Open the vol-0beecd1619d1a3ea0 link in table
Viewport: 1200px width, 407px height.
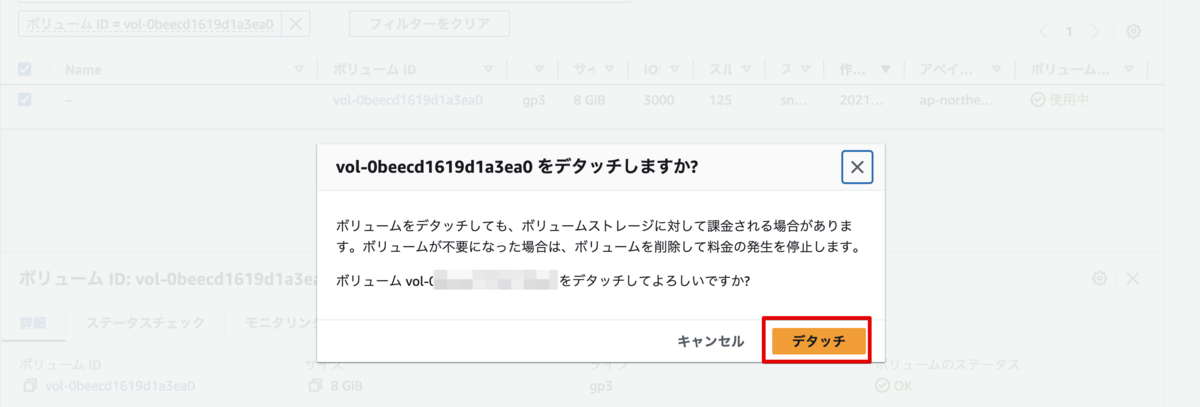[x=408, y=100]
